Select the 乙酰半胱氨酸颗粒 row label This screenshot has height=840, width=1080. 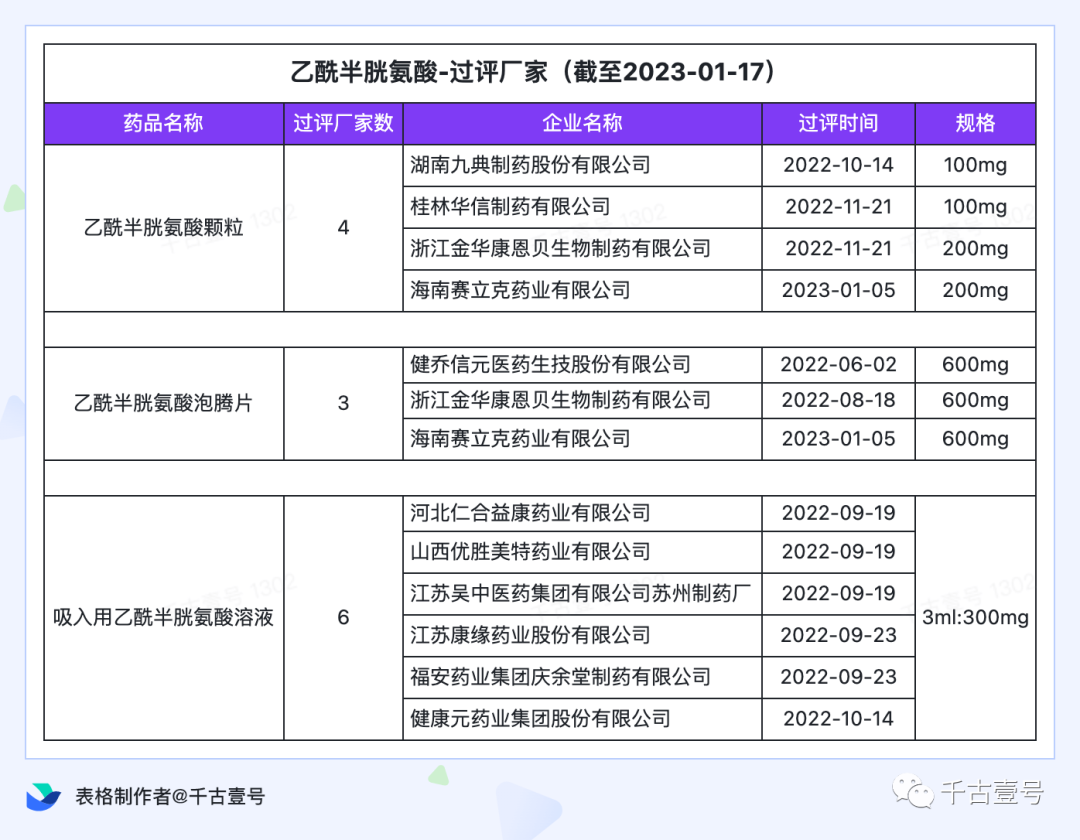[x=163, y=228]
